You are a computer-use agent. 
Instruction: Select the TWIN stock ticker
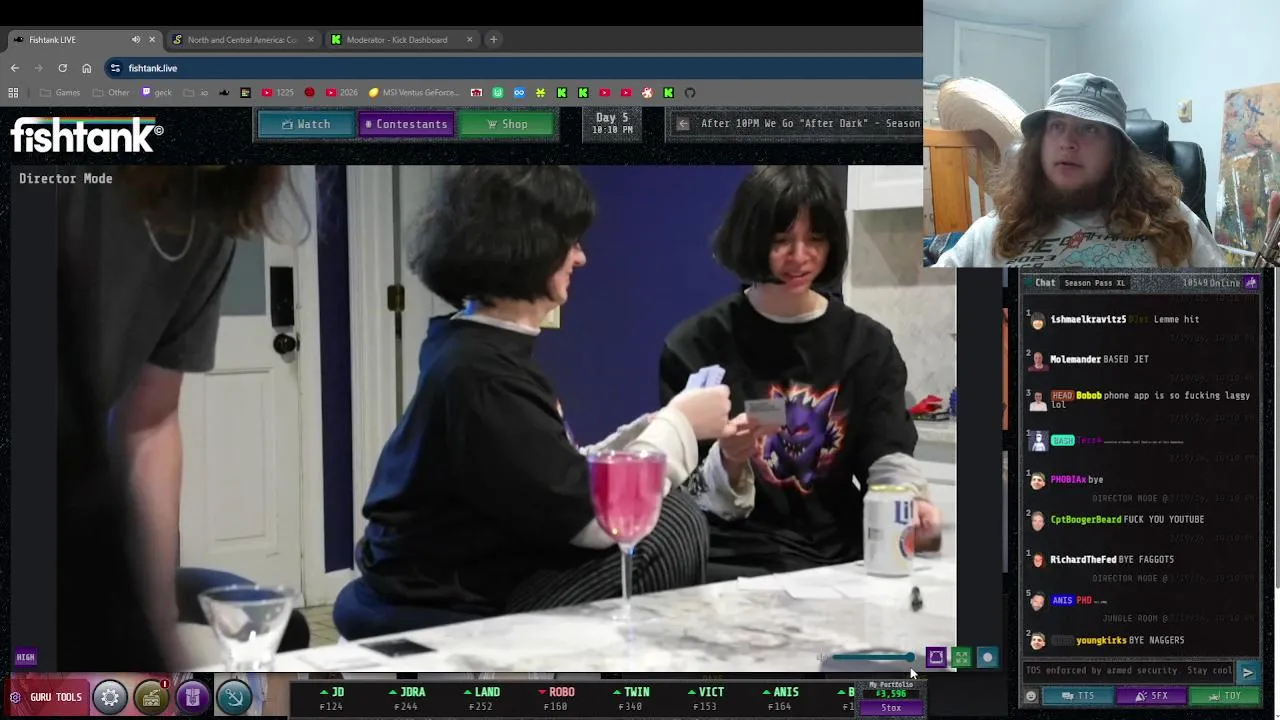click(x=630, y=699)
